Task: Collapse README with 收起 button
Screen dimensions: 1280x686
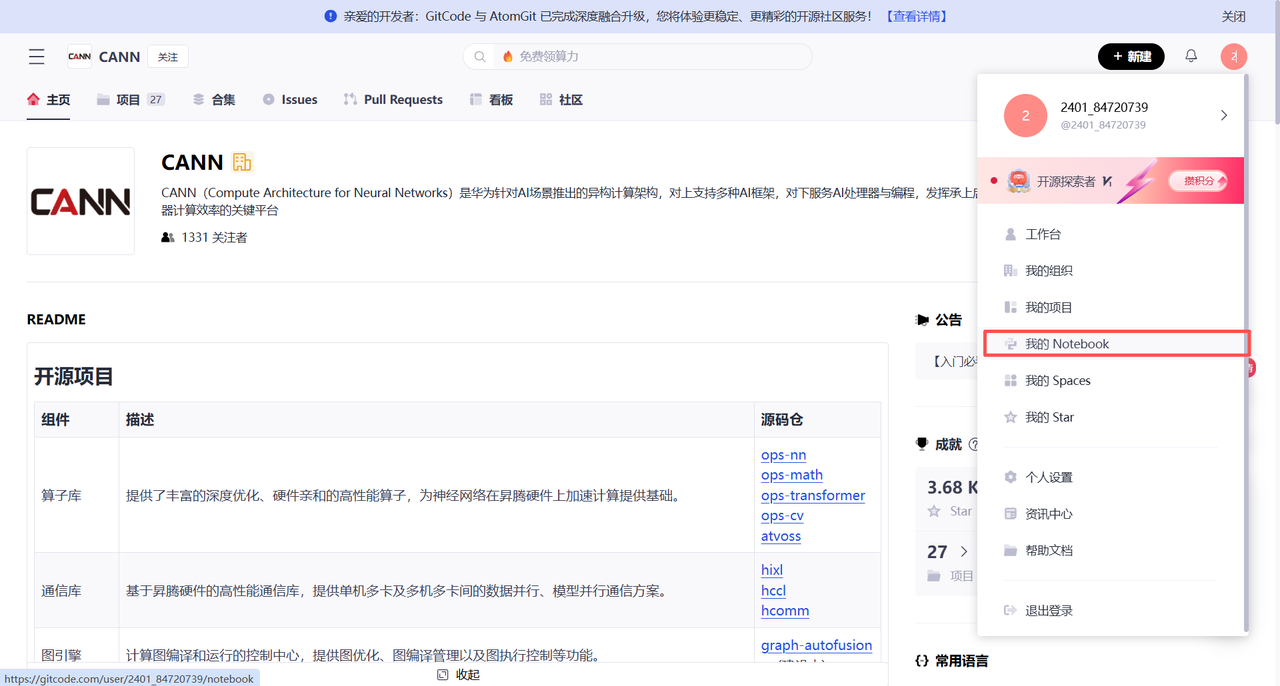Action: (458, 675)
